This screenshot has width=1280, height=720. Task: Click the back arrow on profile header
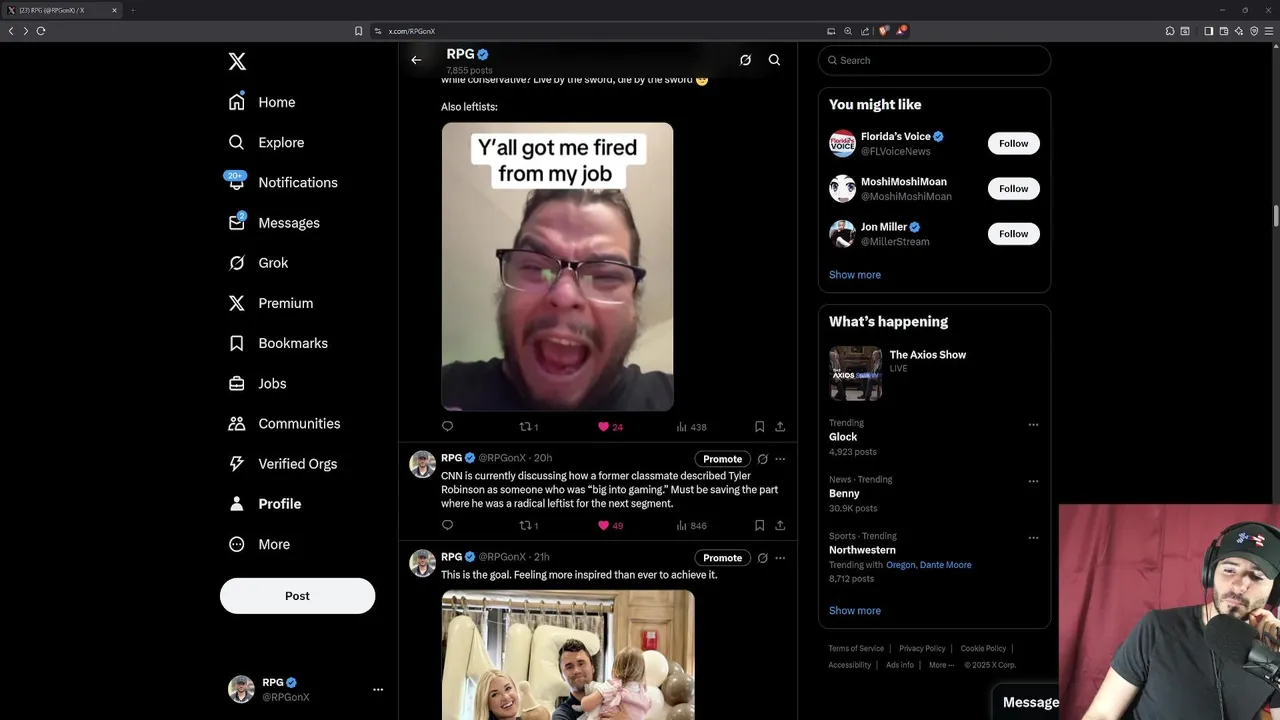click(416, 60)
